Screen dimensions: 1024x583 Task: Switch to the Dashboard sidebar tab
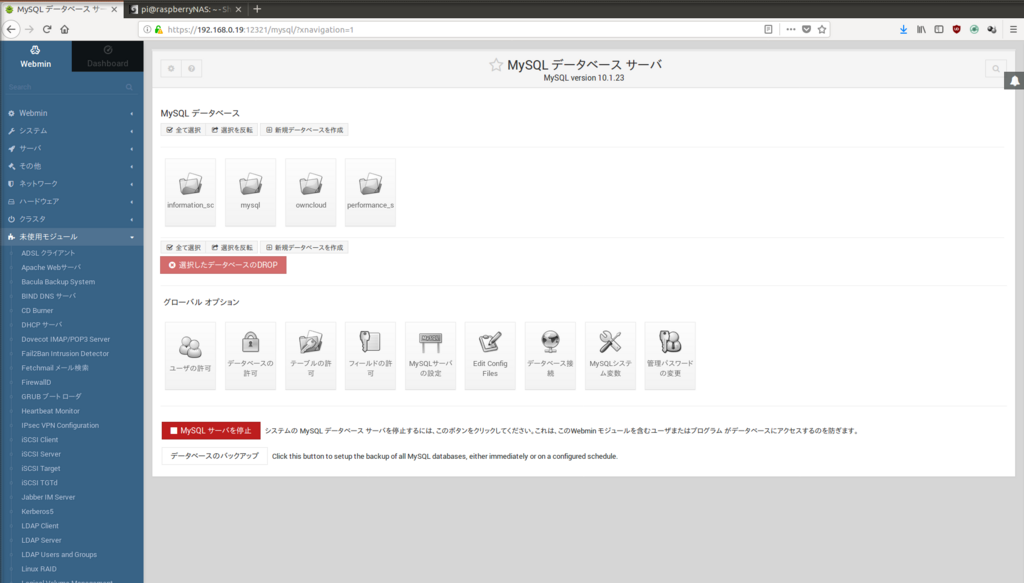click(x=108, y=56)
